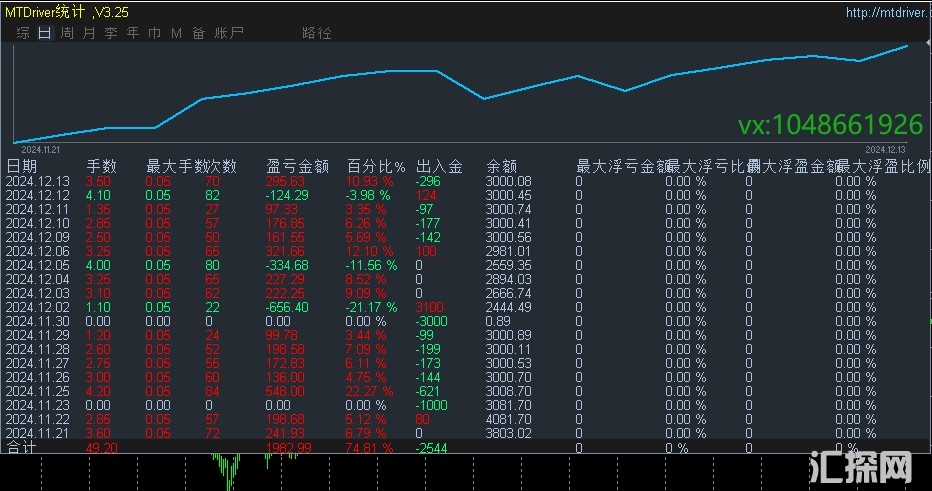Open the 周 weekly statistics tab
This screenshot has height=491, width=932.
click(x=66, y=32)
